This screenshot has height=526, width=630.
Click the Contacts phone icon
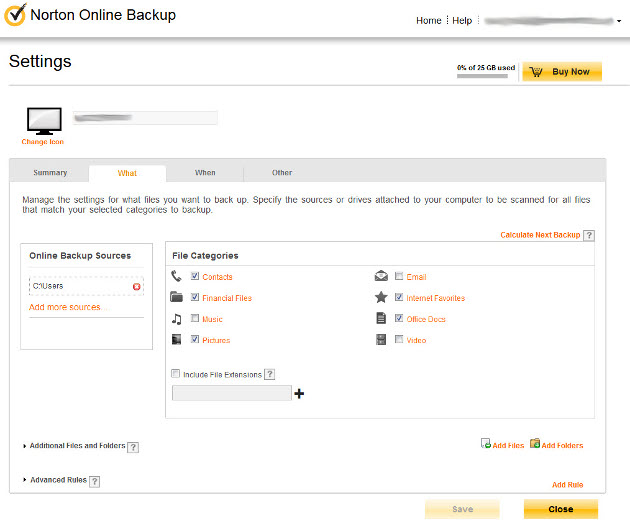click(176, 276)
